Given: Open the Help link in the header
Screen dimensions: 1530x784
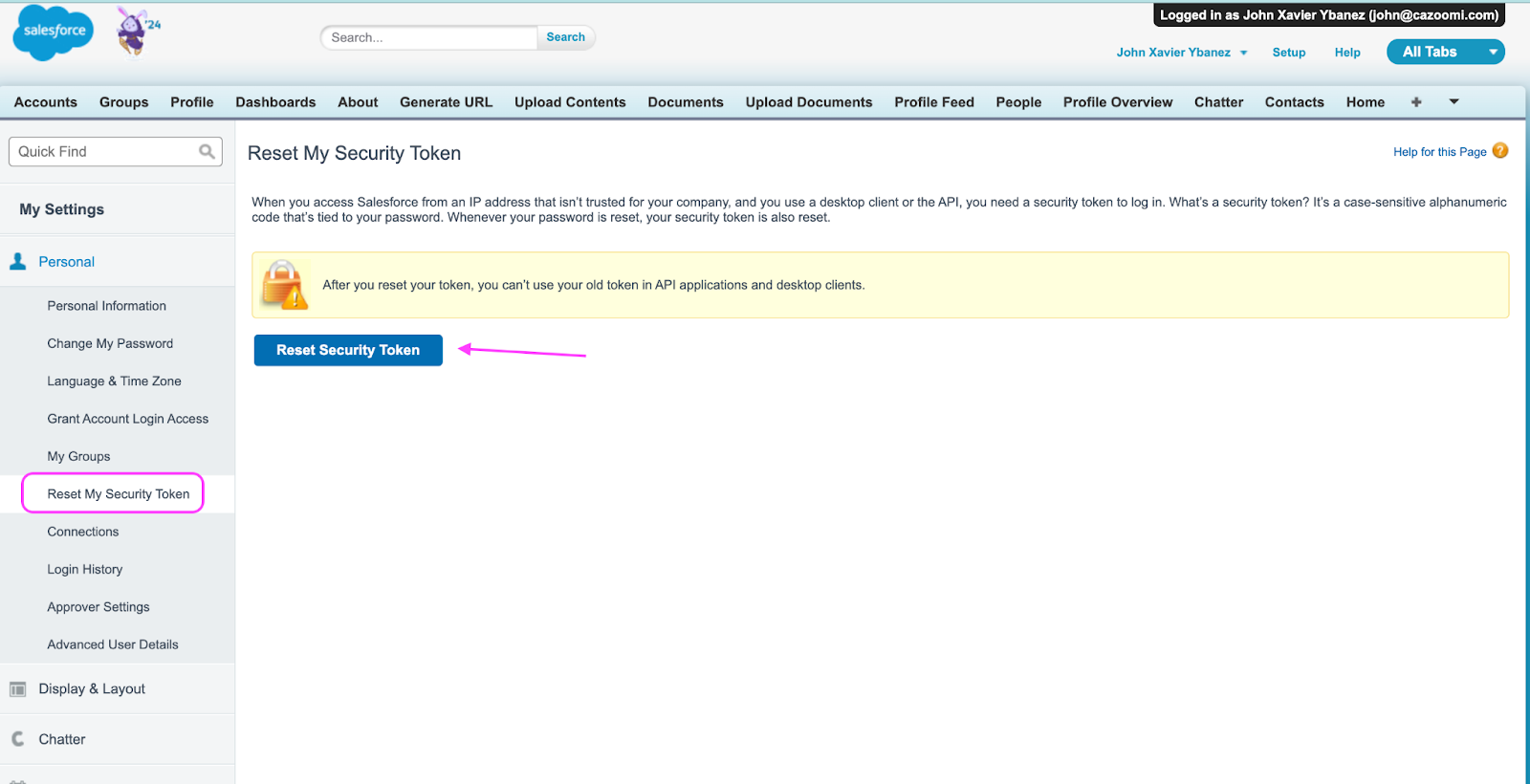Looking at the screenshot, I should click(x=1347, y=53).
